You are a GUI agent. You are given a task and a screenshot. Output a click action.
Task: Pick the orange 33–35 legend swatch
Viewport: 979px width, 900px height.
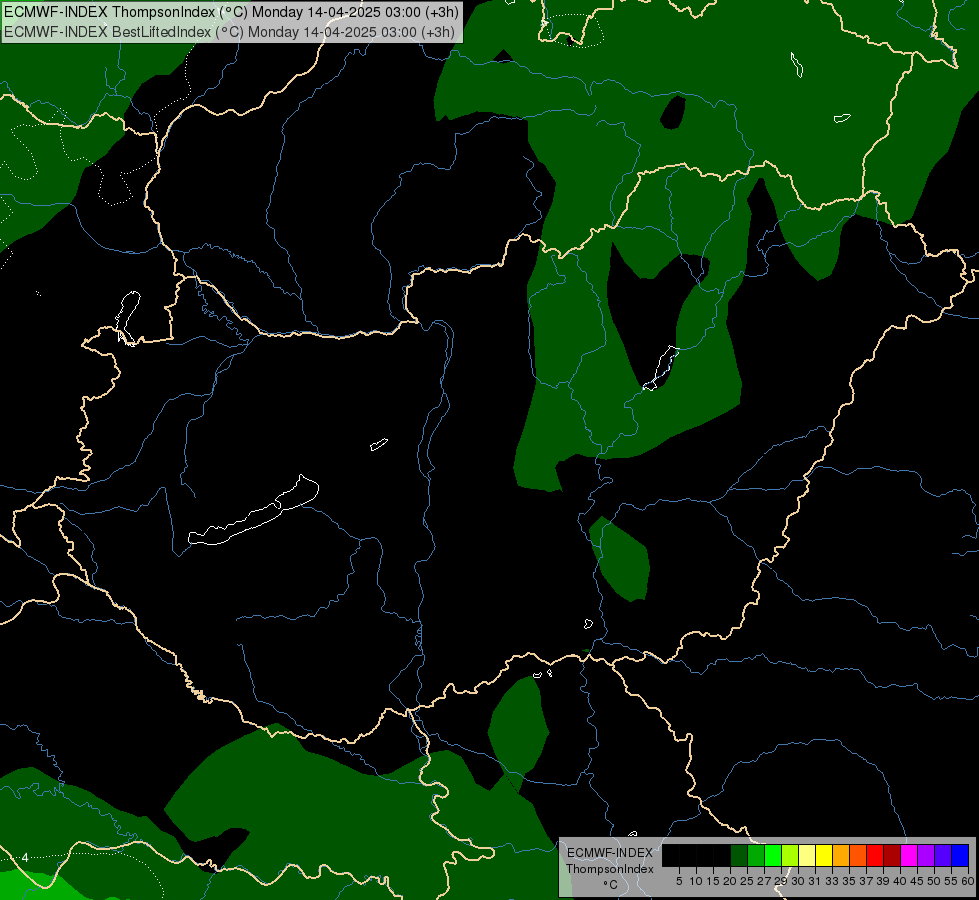841,855
